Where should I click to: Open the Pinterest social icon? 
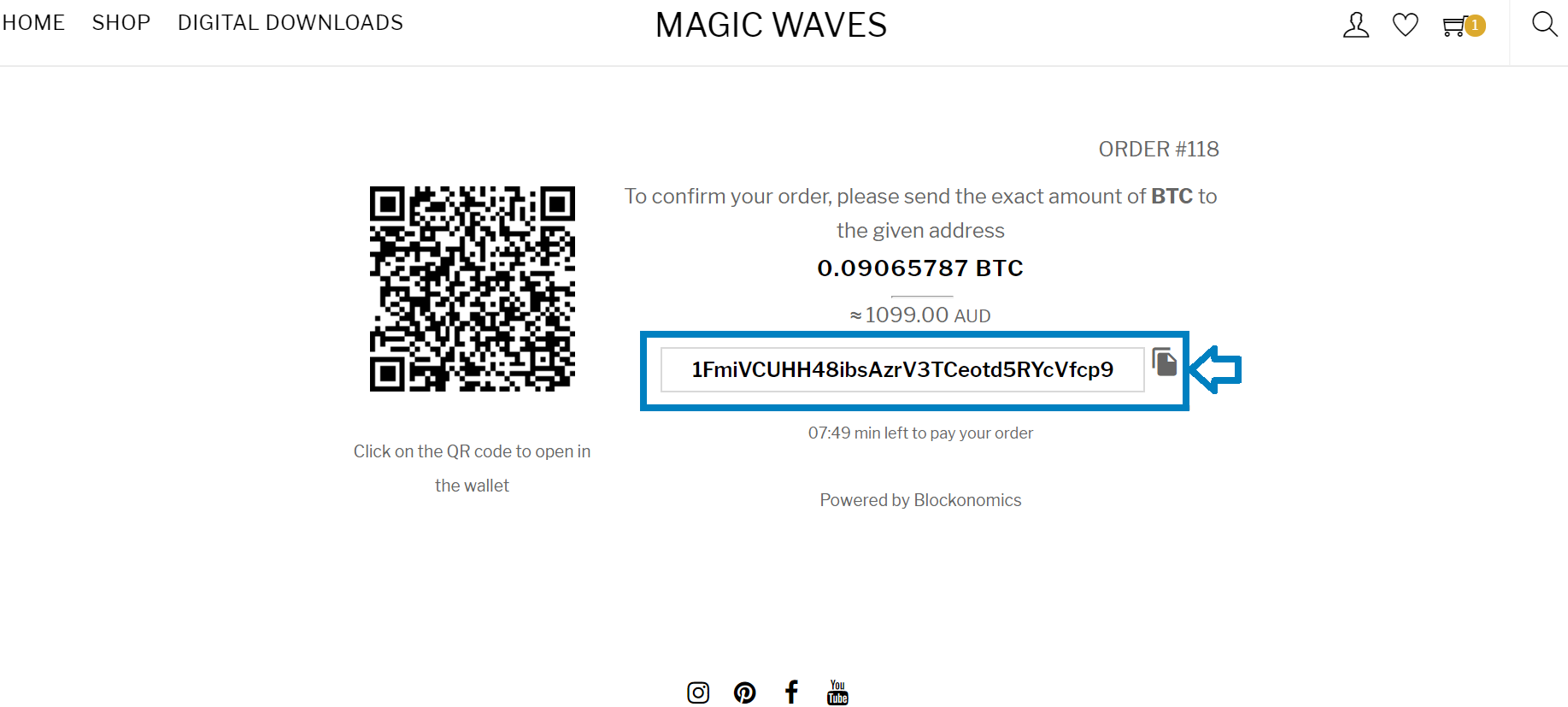[x=745, y=692]
